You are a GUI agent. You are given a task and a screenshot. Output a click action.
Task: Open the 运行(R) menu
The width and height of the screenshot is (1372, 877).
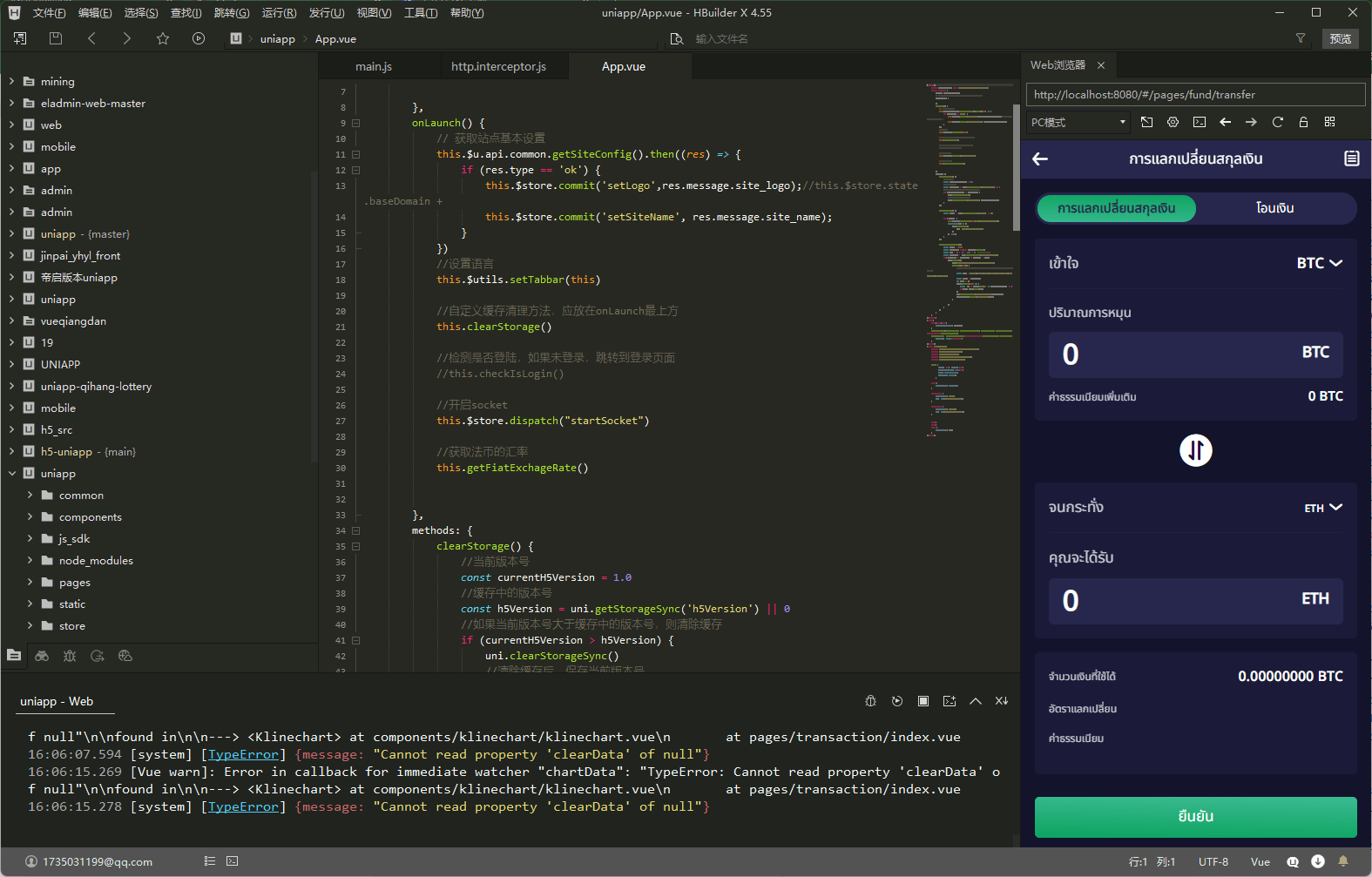pyautogui.click(x=279, y=13)
